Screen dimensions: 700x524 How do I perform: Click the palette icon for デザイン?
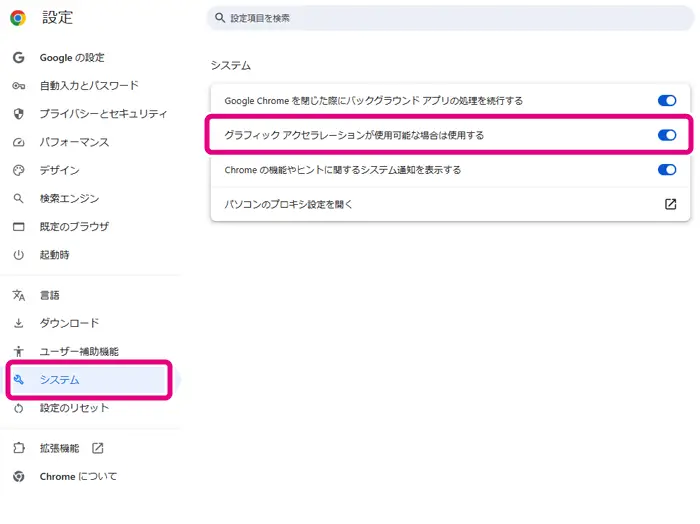(x=18, y=170)
